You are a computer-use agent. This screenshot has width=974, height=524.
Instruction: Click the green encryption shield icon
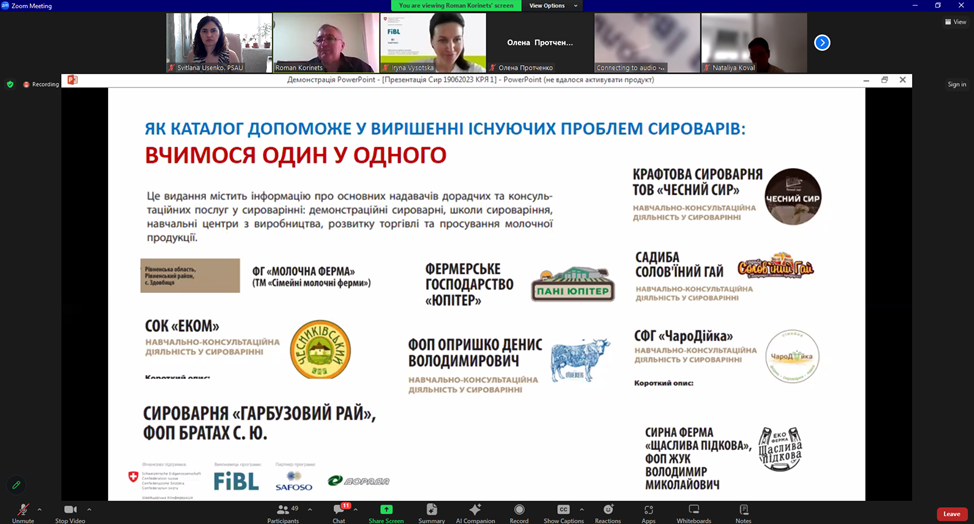[10, 84]
